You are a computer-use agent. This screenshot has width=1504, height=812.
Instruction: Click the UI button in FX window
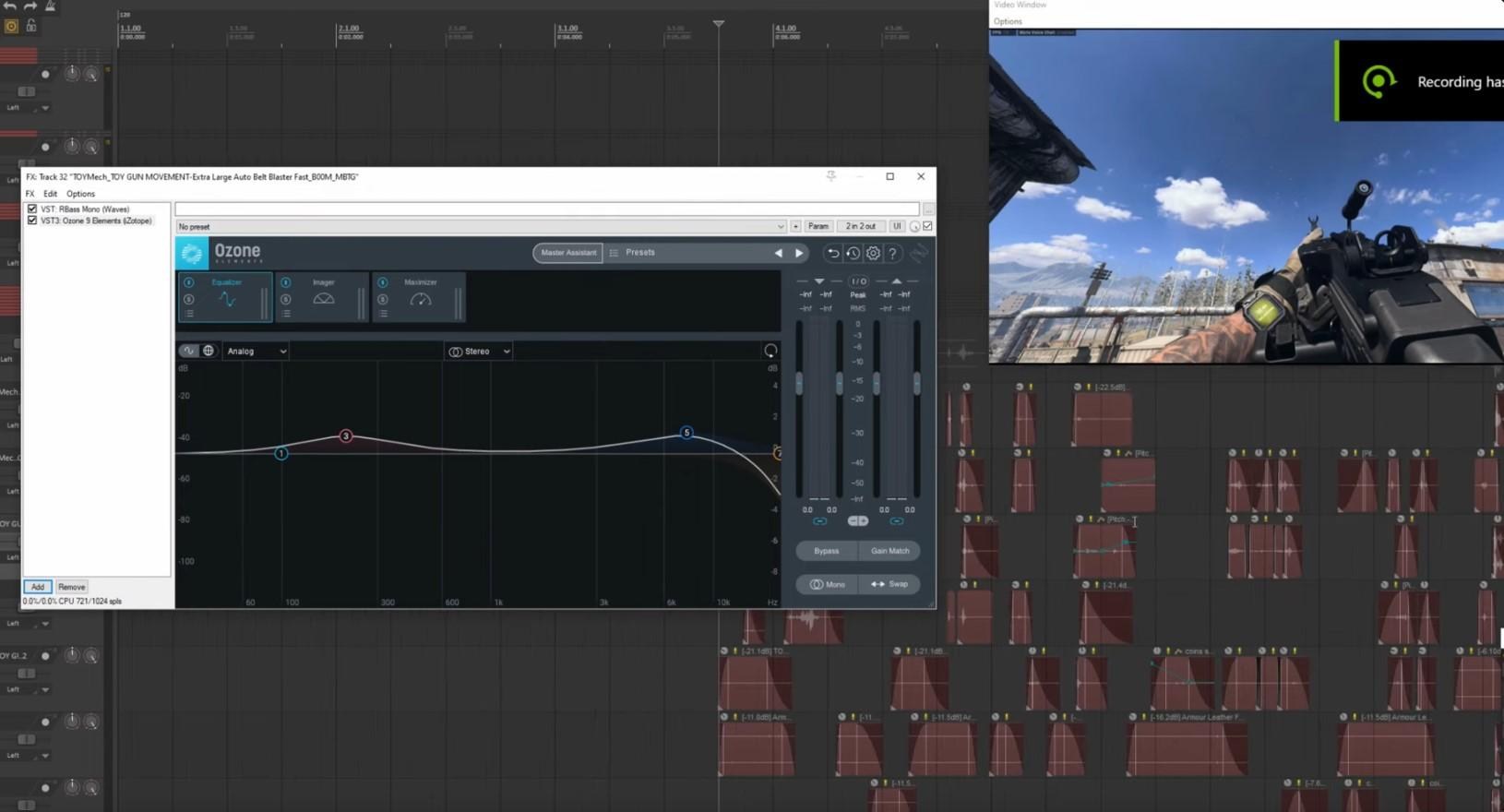897,226
